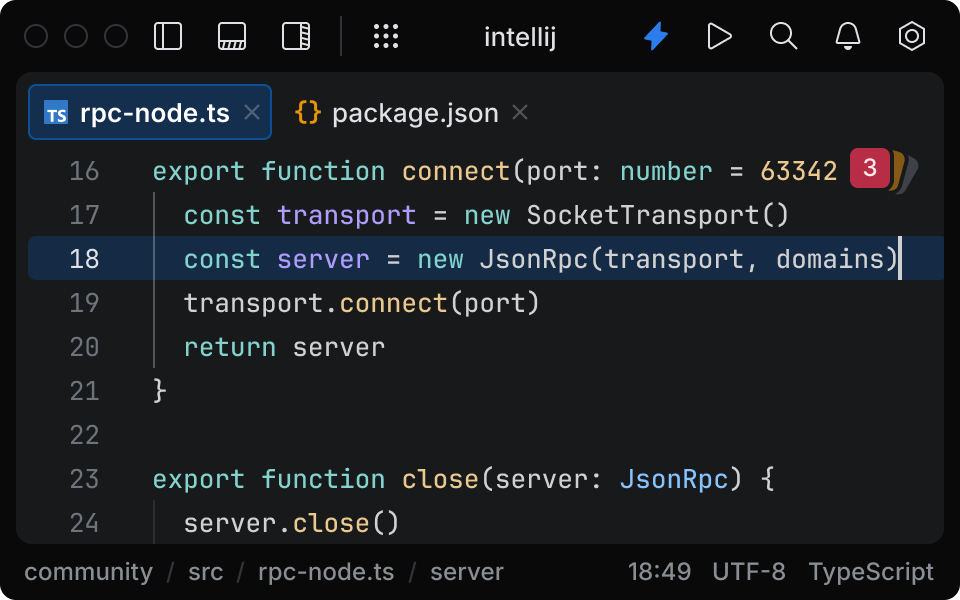The height and width of the screenshot is (600, 960).
Task: Click the src breadcrumb item
Action: [205, 571]
